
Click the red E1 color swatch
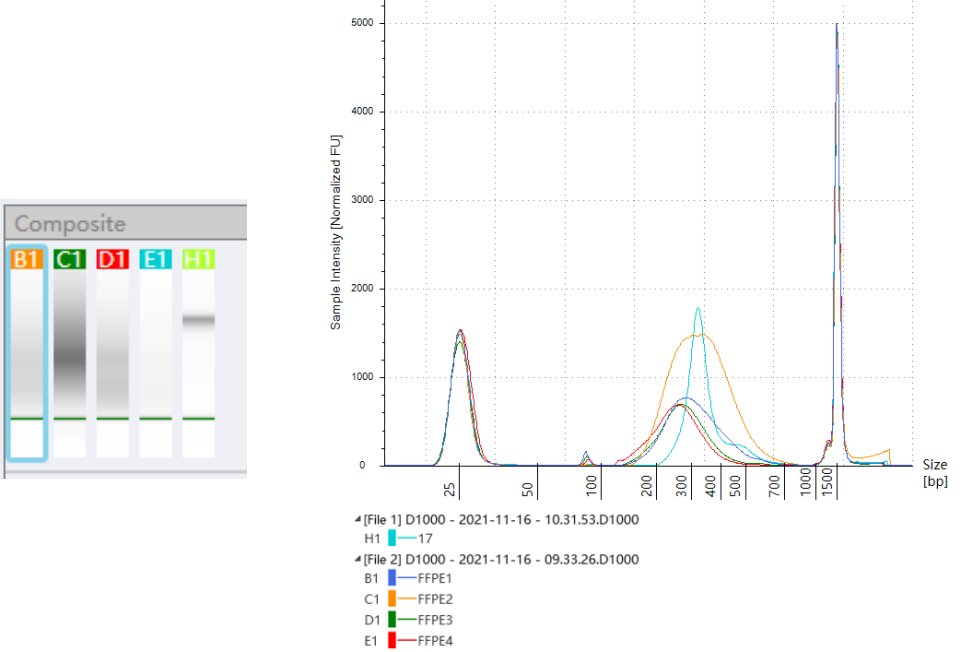tap(392, 640)
